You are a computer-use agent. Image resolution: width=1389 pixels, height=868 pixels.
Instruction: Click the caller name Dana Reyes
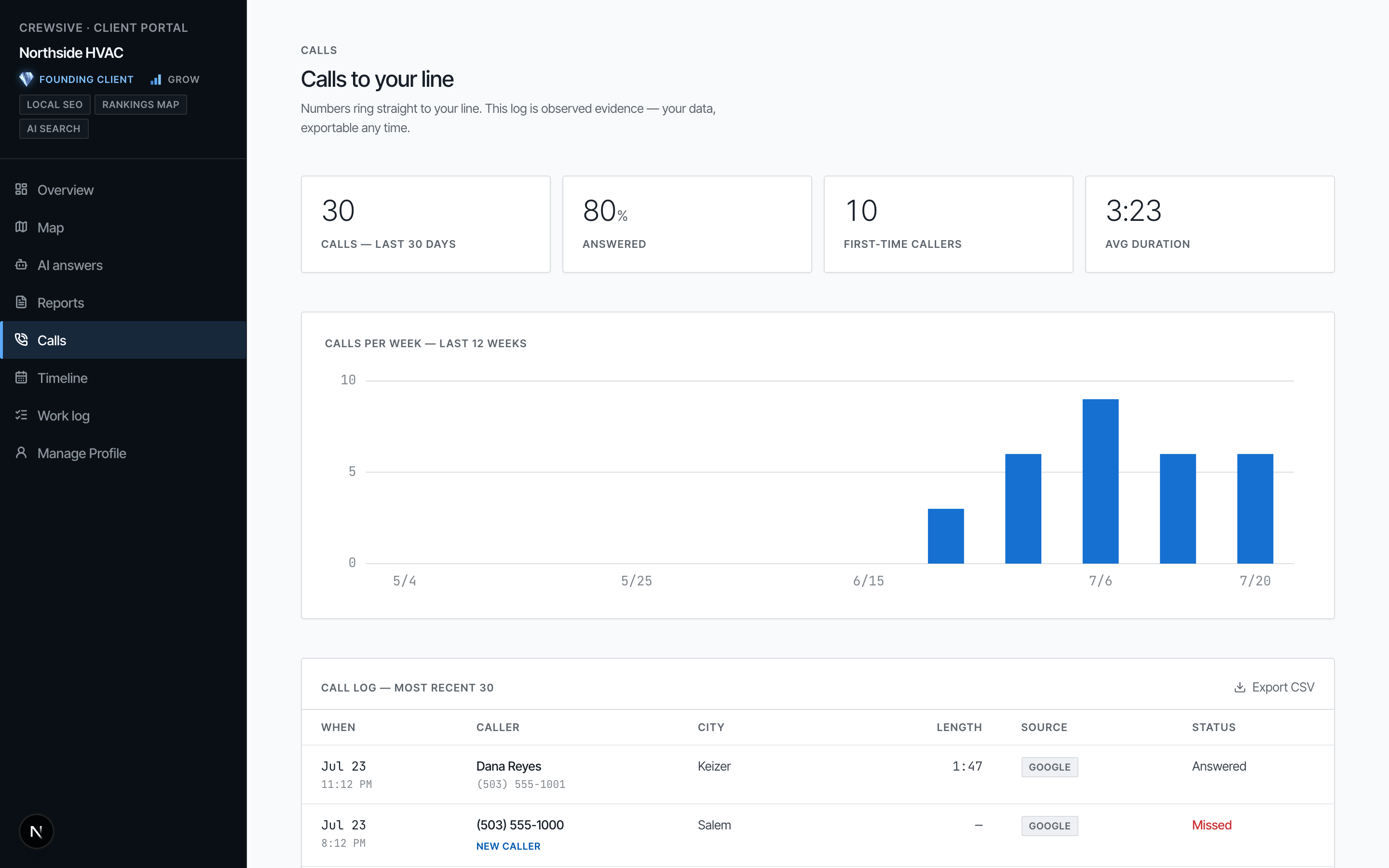[508, 766]
